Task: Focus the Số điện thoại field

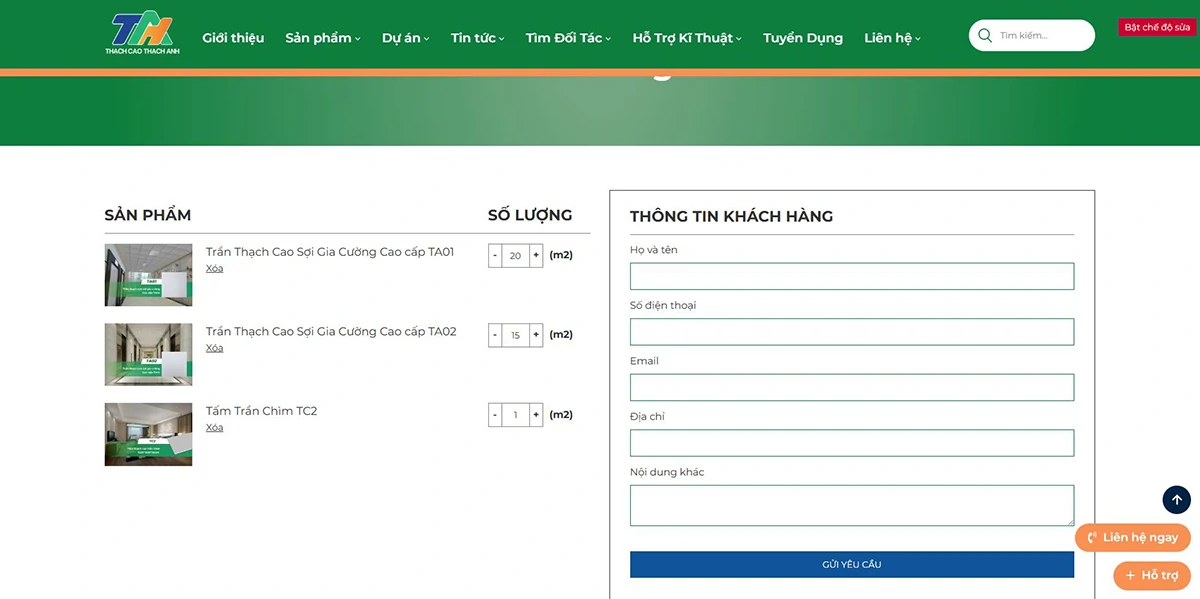Action: 851,332
